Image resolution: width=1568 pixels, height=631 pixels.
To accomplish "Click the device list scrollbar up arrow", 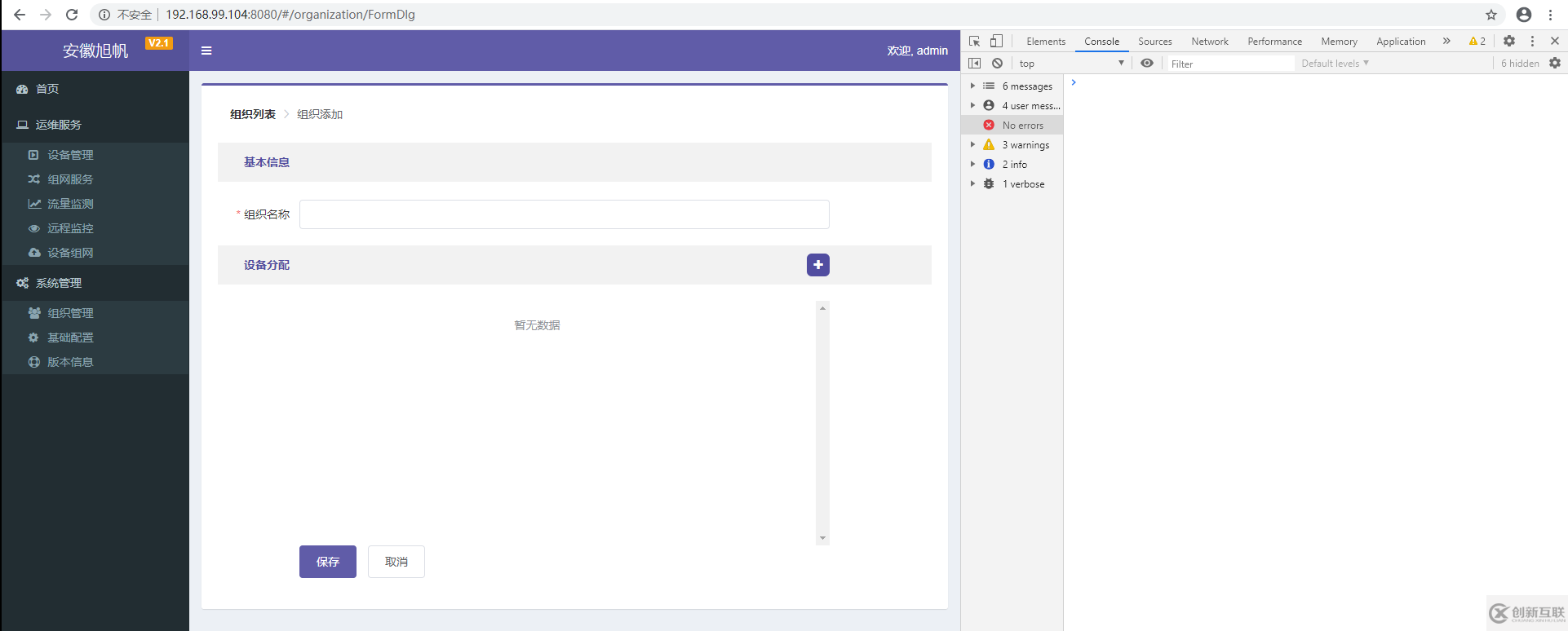I will pyautogui.click(x=822, y=308).
